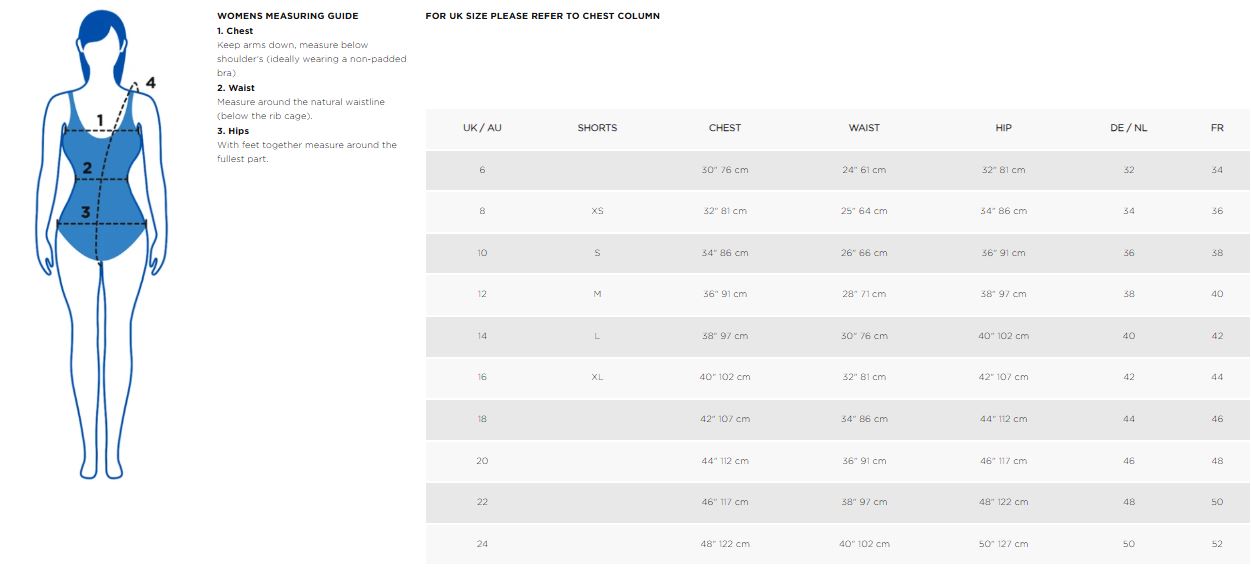Click the chest marker 1 on the figure
This screenshot has height=572, width=1251.
click(x=99, y=121)
